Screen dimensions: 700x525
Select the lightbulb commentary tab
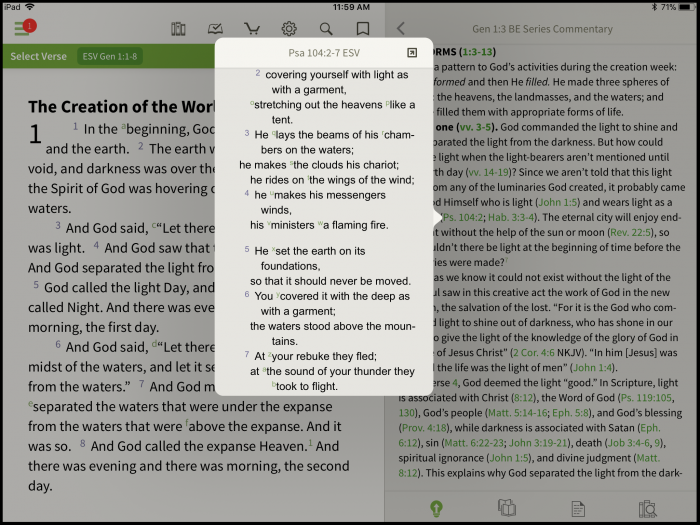[x=436, y=508]
